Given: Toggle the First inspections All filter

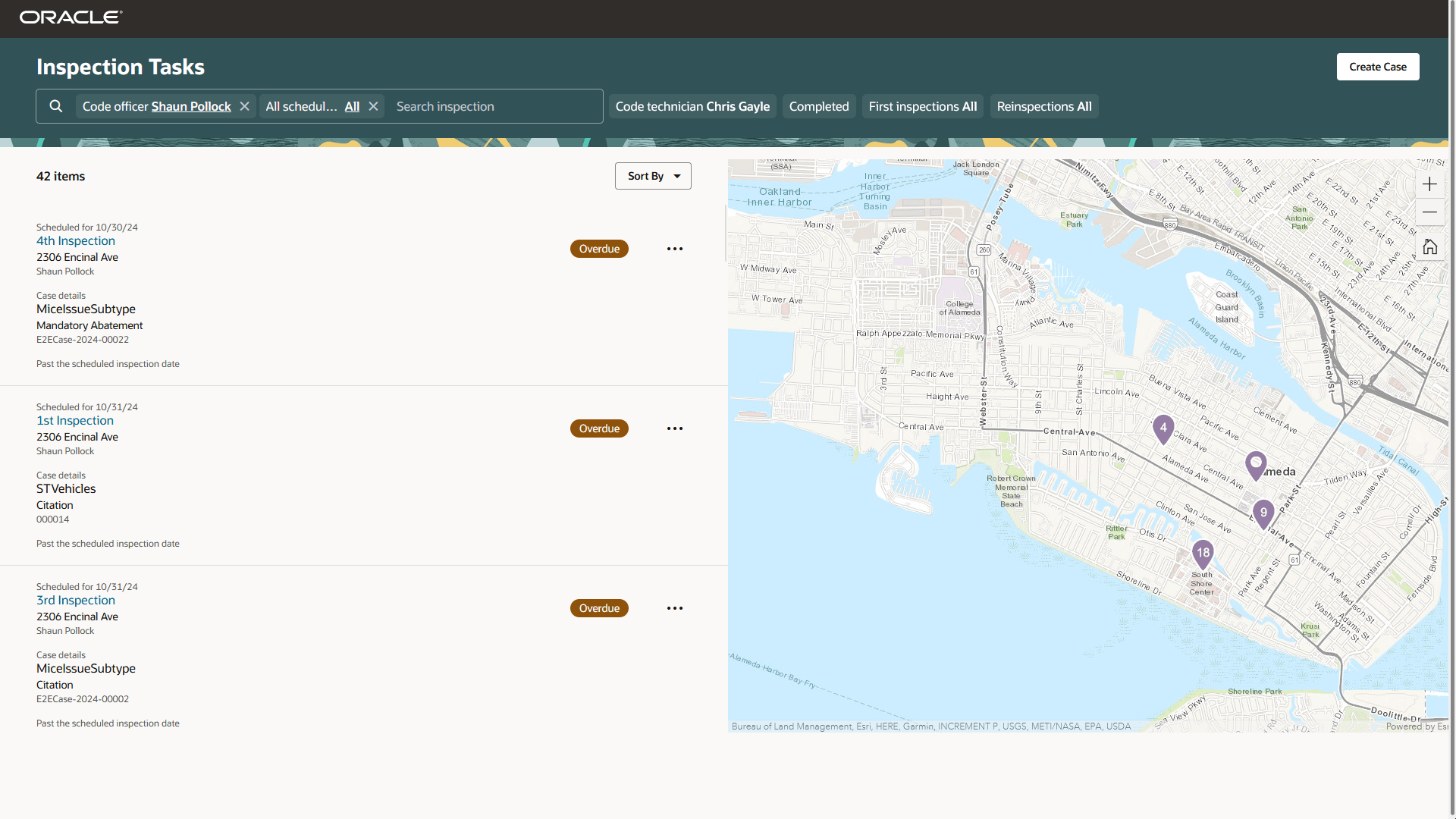Looking at the screenshot, I should [922, 106].
